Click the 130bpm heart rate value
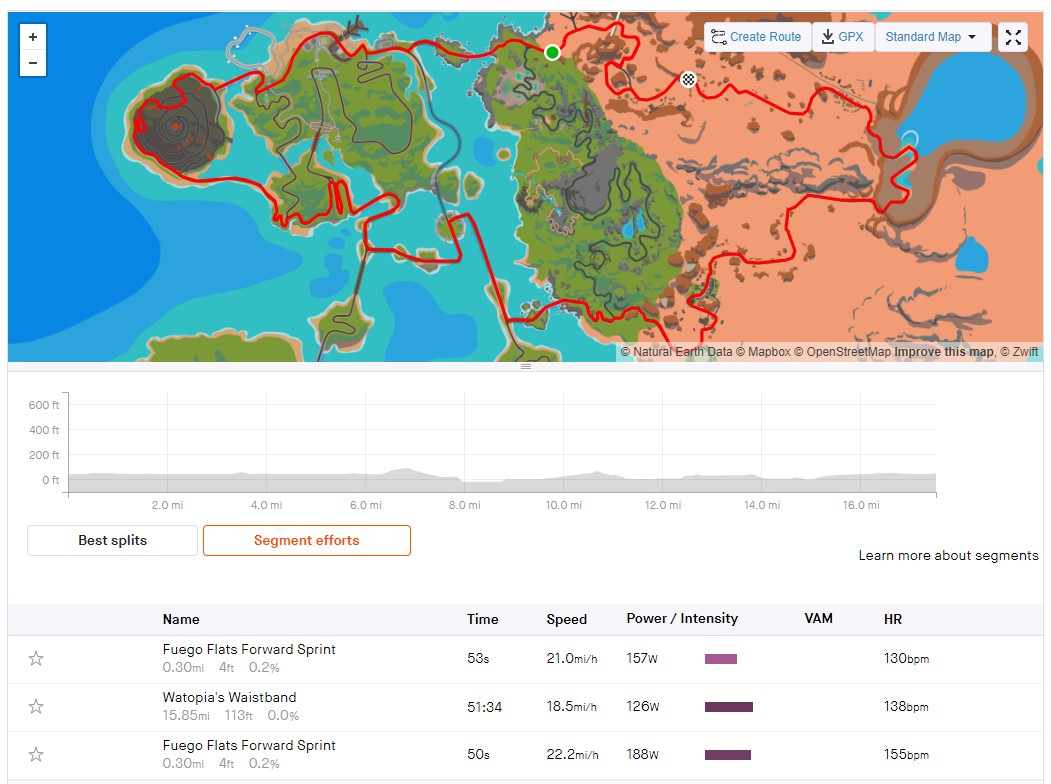 coord(906,659)
